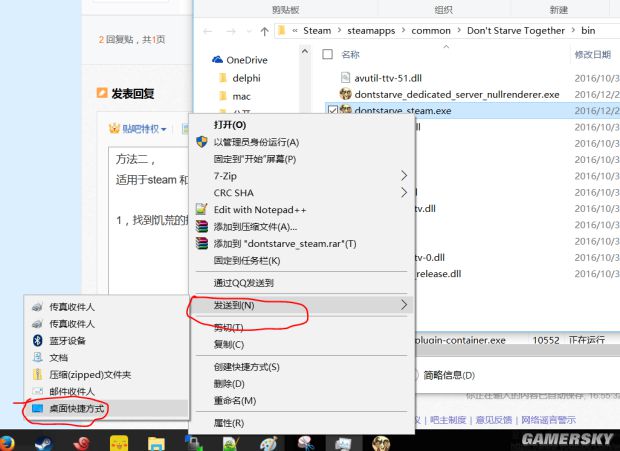Select 创建快捷方式(S) menu entry
The height and width of the screenshot is (451, 620).
tap(302, 367)
